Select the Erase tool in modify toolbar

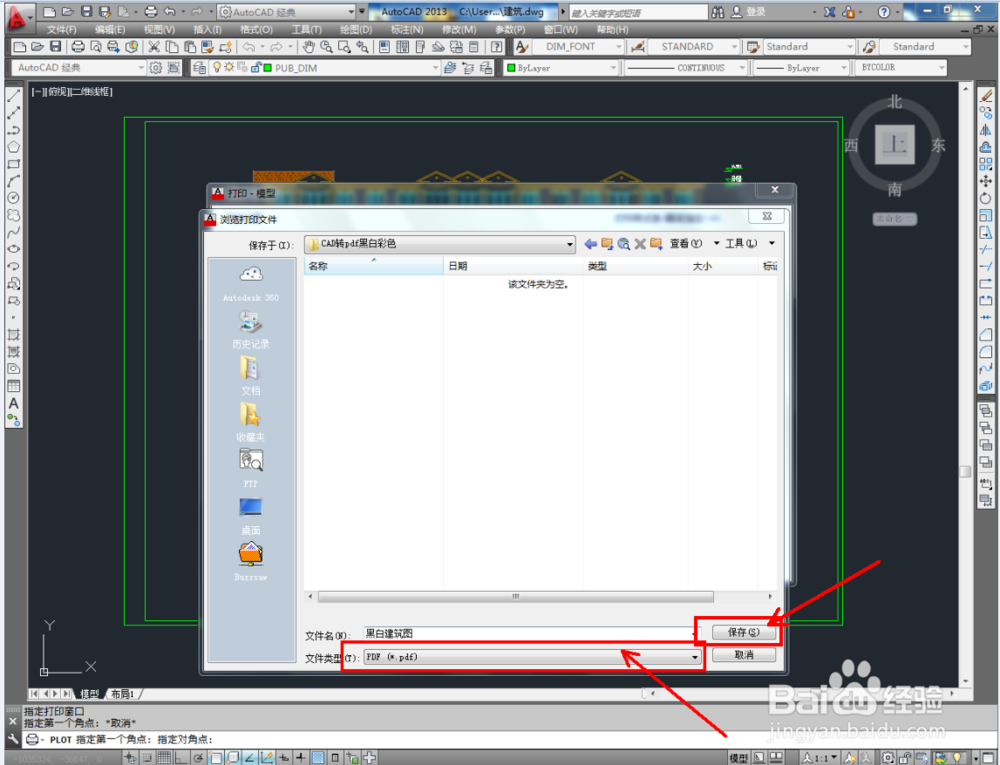pos(986,96)
